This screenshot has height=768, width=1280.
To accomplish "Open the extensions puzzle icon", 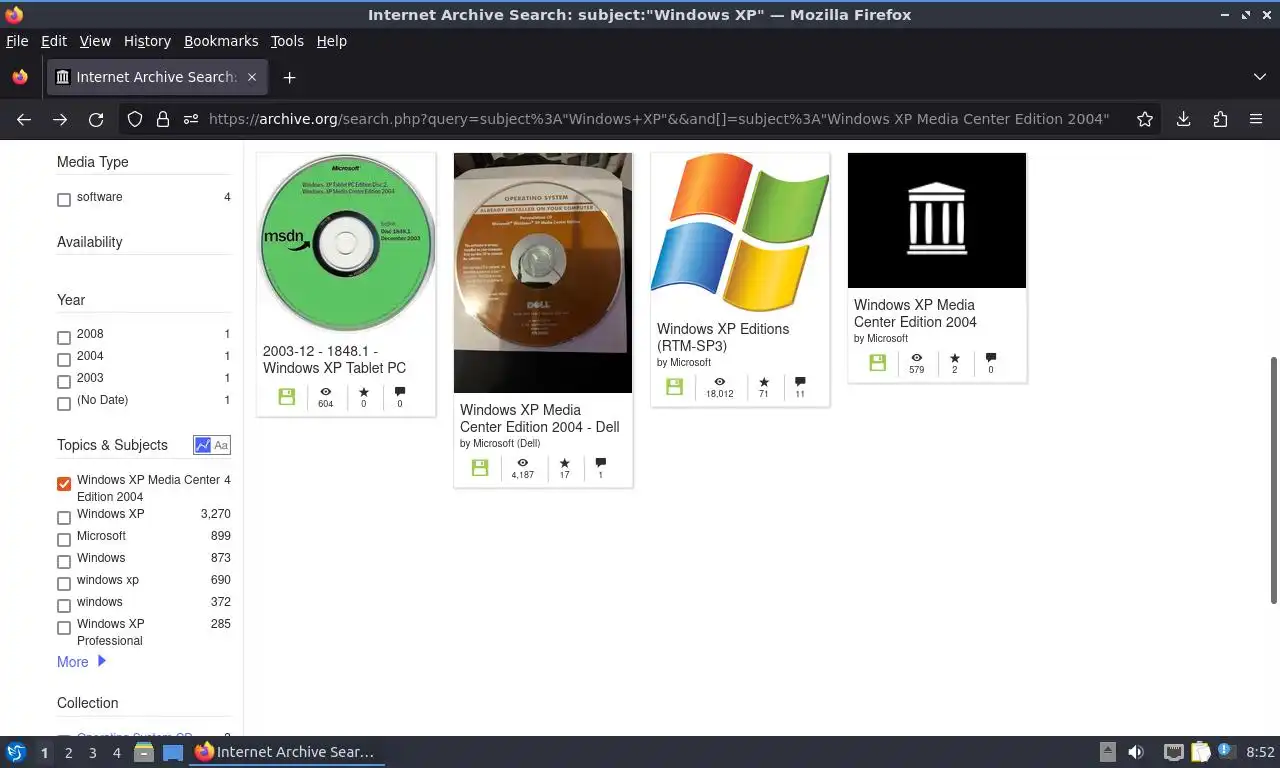I will click(1220, 119).
